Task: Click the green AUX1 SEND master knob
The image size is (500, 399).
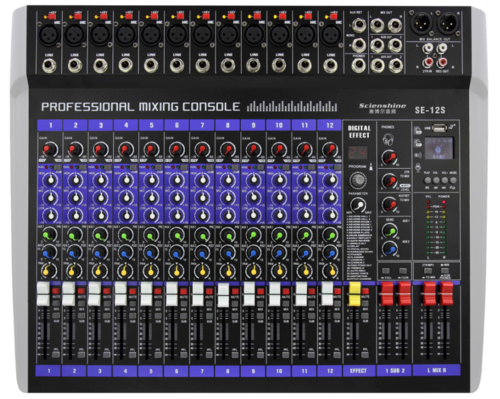Action: point(389,230)
